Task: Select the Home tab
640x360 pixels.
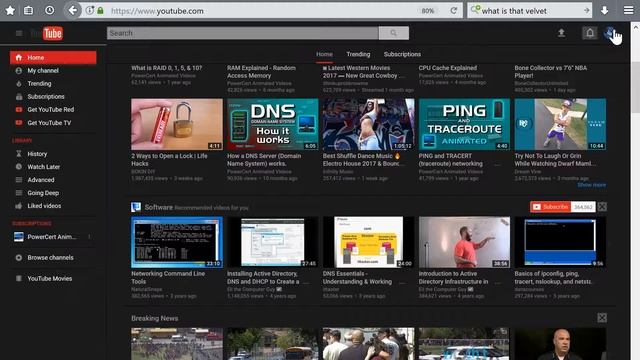Action: pos(324,54)
